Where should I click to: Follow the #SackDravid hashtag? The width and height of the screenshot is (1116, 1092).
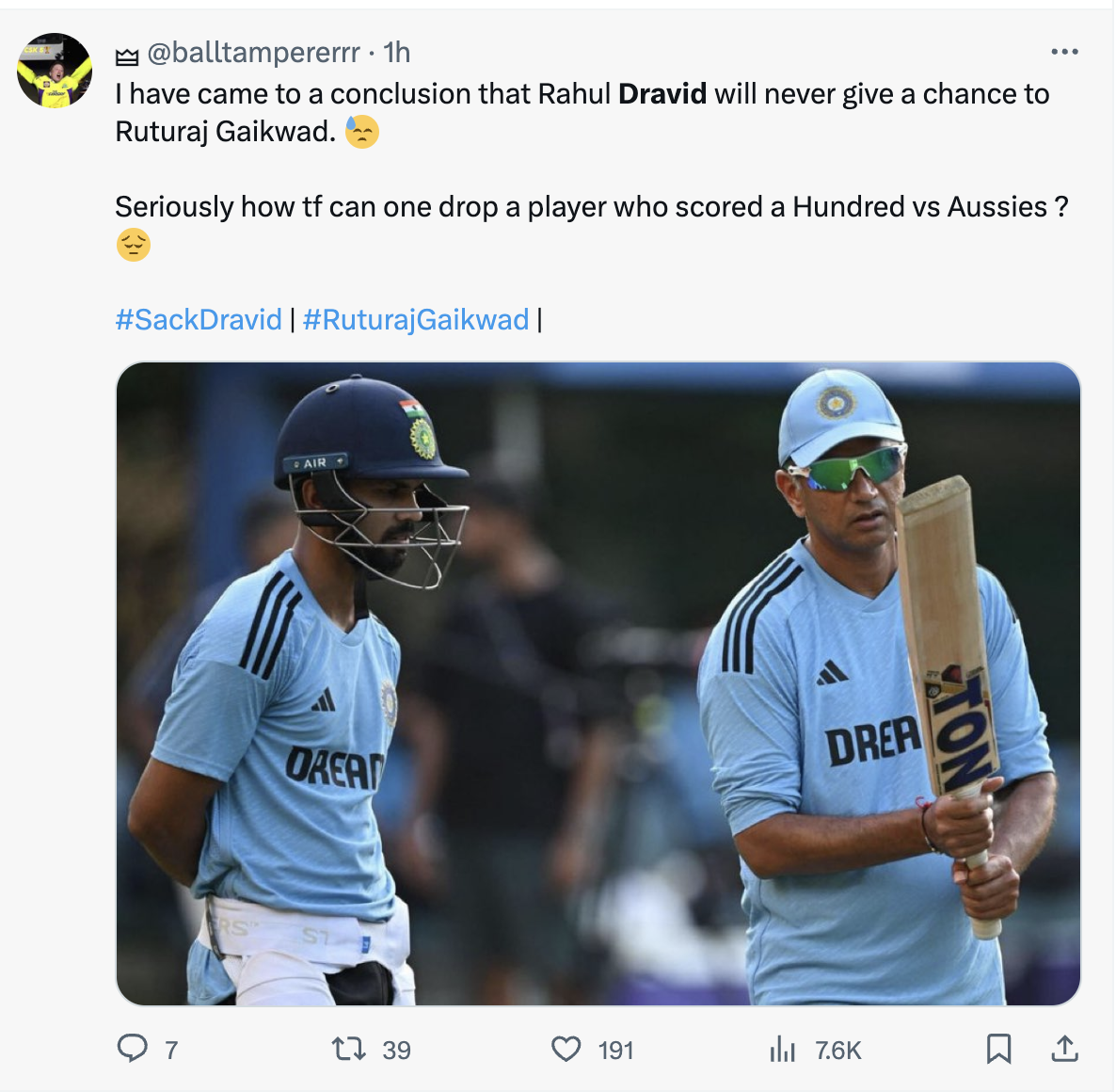(199, 320)
